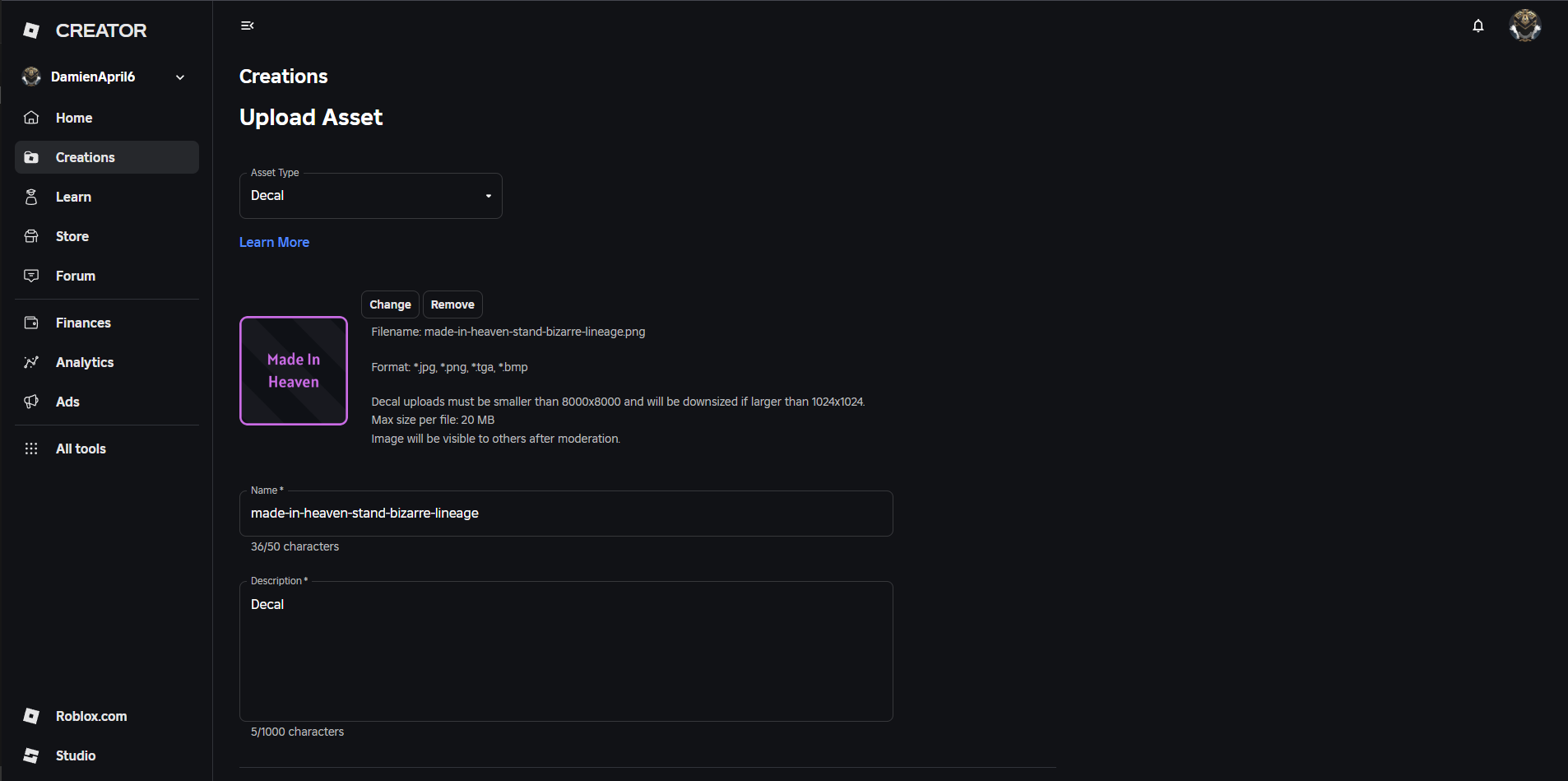Open the Learn section
This screenshot has width=1568, height=781.
73,197
